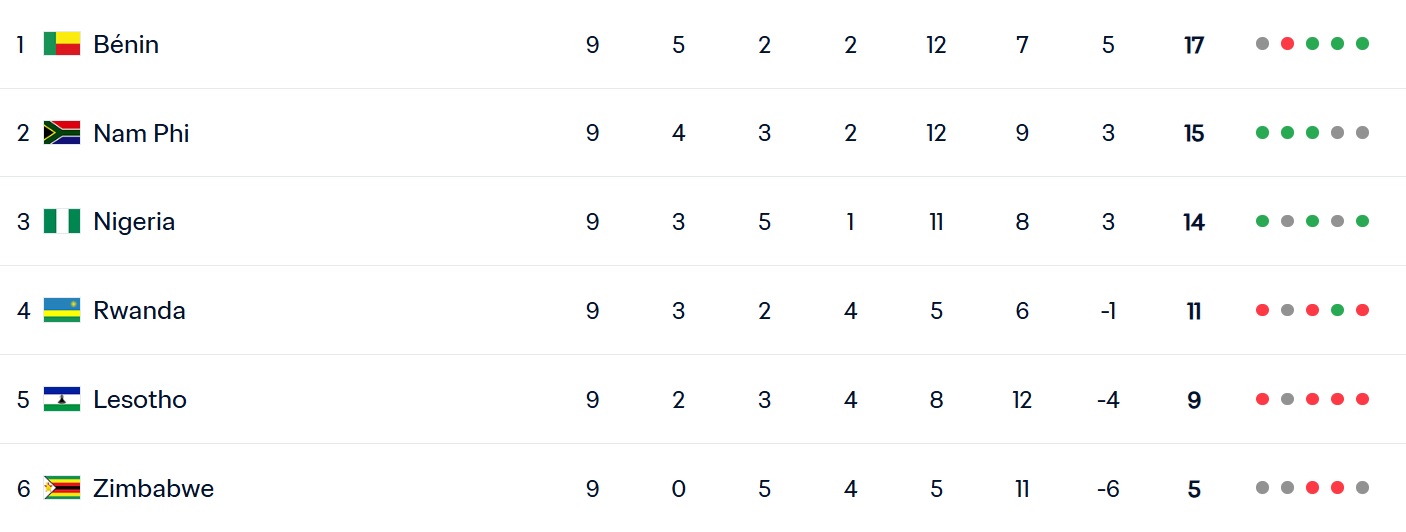Select the Nigeria team name

(x=134, y=221)
